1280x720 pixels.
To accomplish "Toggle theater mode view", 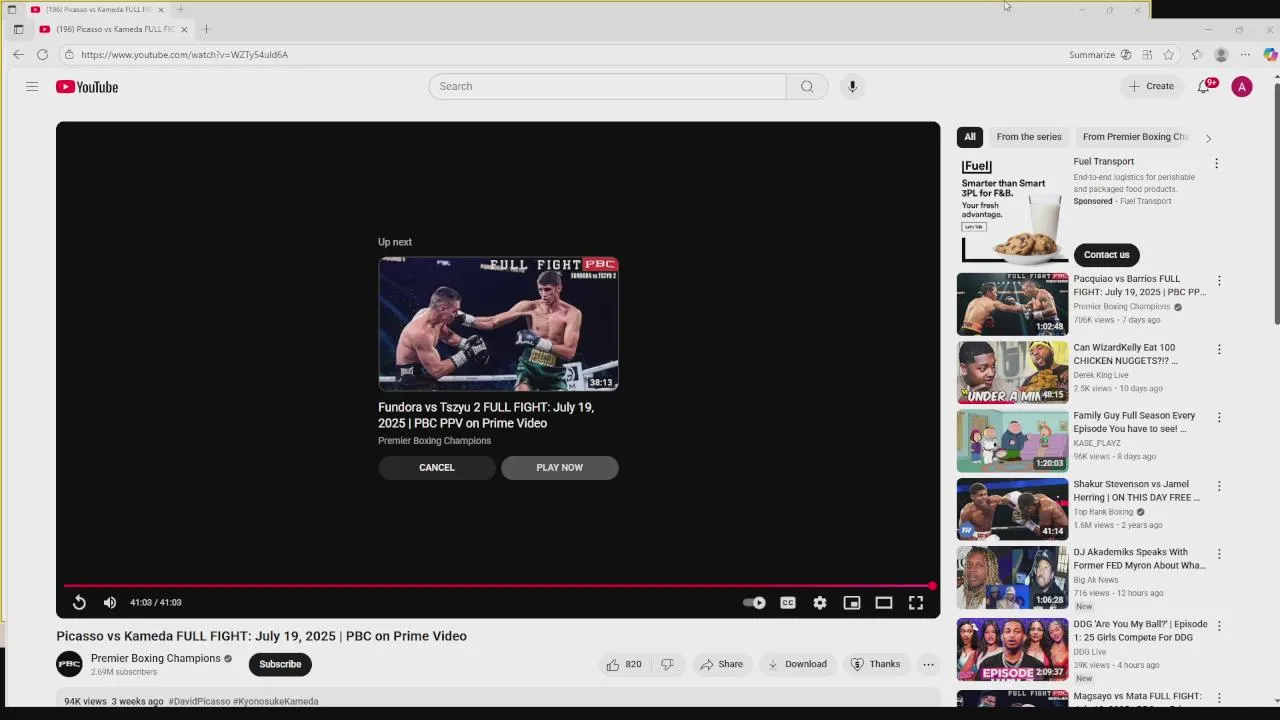I will pyautogui.click(x=884, y=602).
